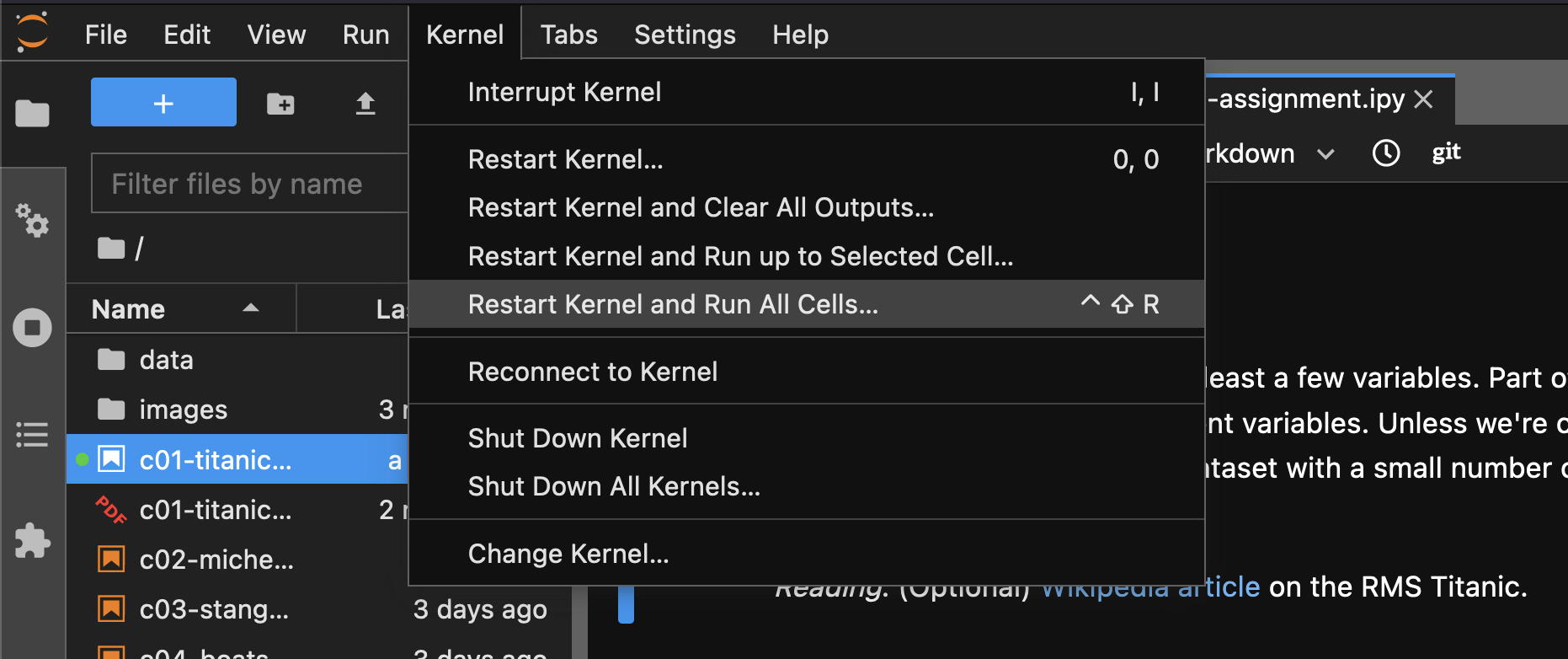
Task: Click the New Folder icon
Action: click(x=280, y=104)
